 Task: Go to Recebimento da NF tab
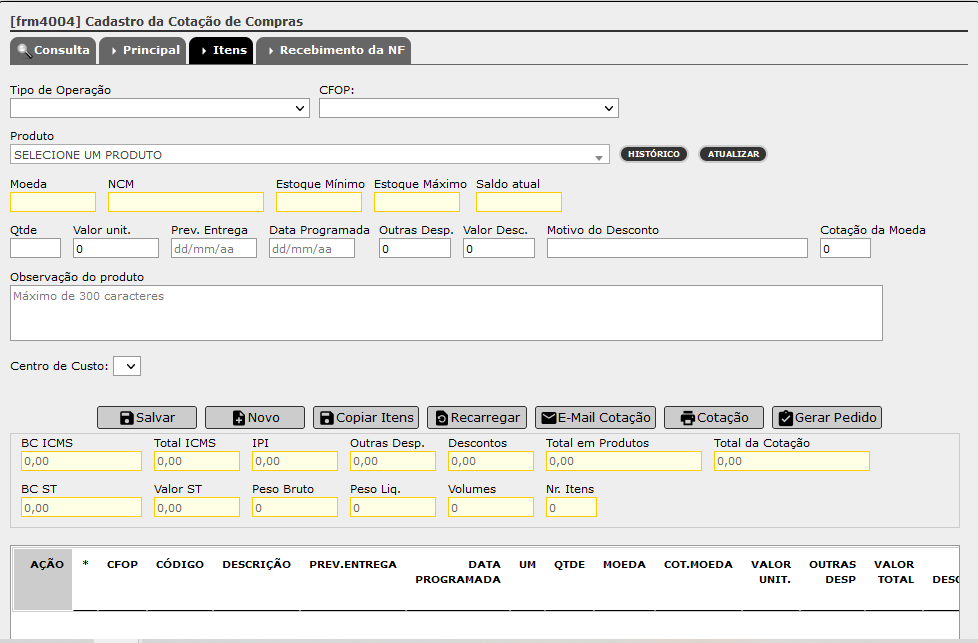click(334, 51)
